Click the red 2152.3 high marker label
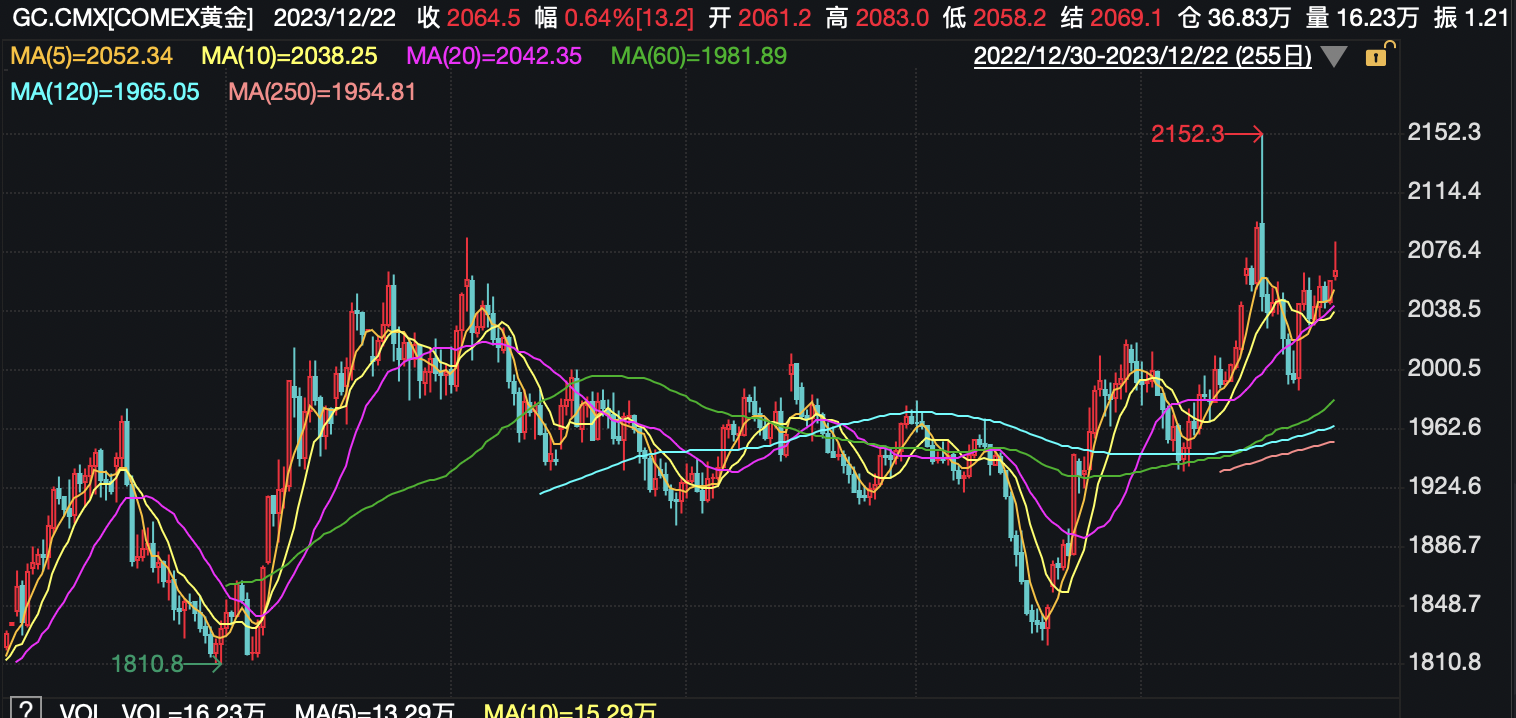The image size is (1516, 718). coord(1187,133)
